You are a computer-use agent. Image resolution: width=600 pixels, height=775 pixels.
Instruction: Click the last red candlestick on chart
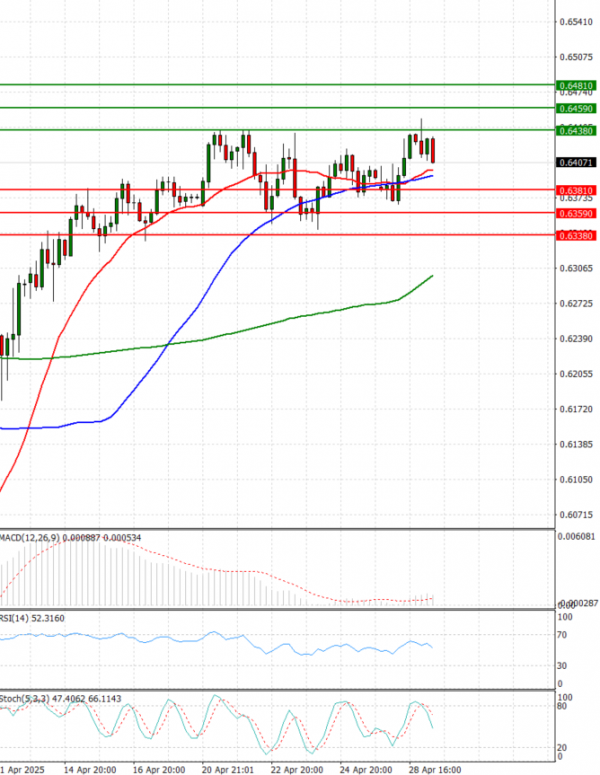tap(433, 151)
